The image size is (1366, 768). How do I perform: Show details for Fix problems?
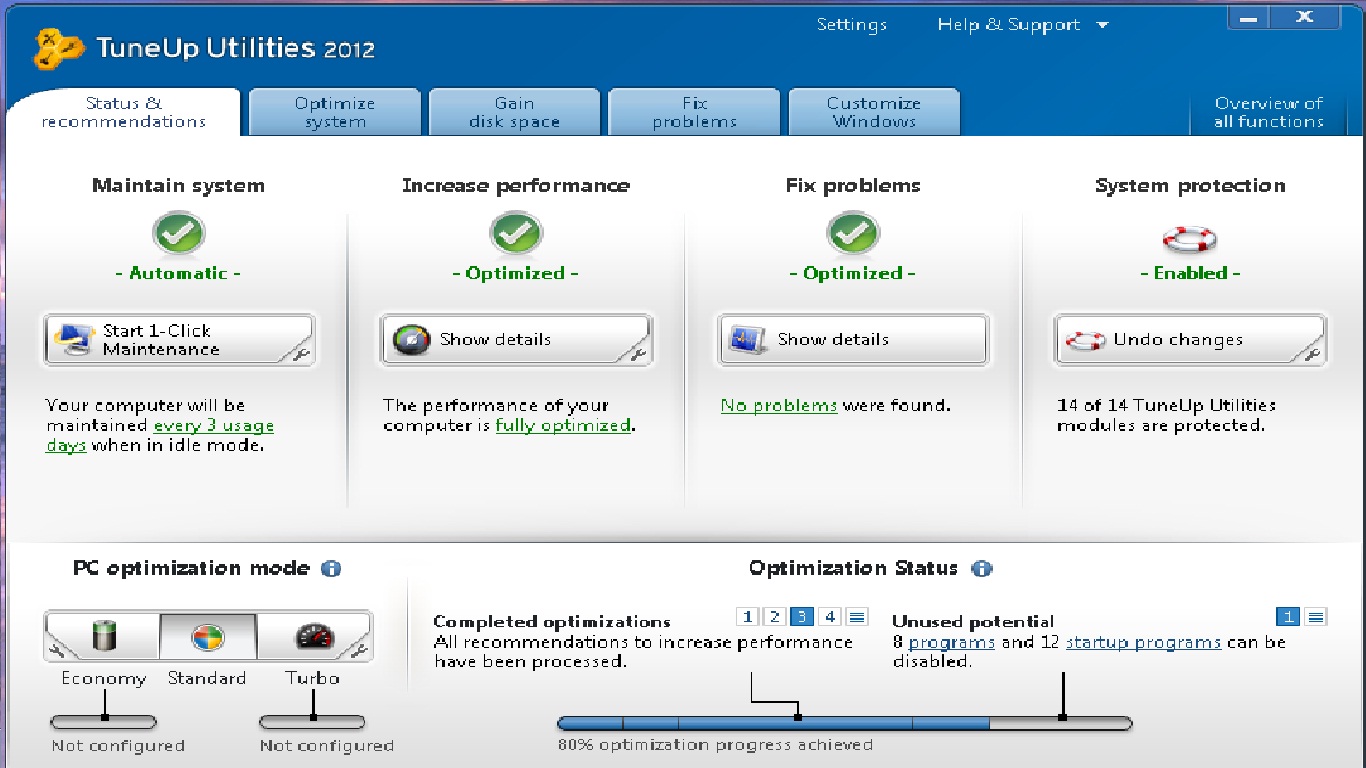[853, 340]
